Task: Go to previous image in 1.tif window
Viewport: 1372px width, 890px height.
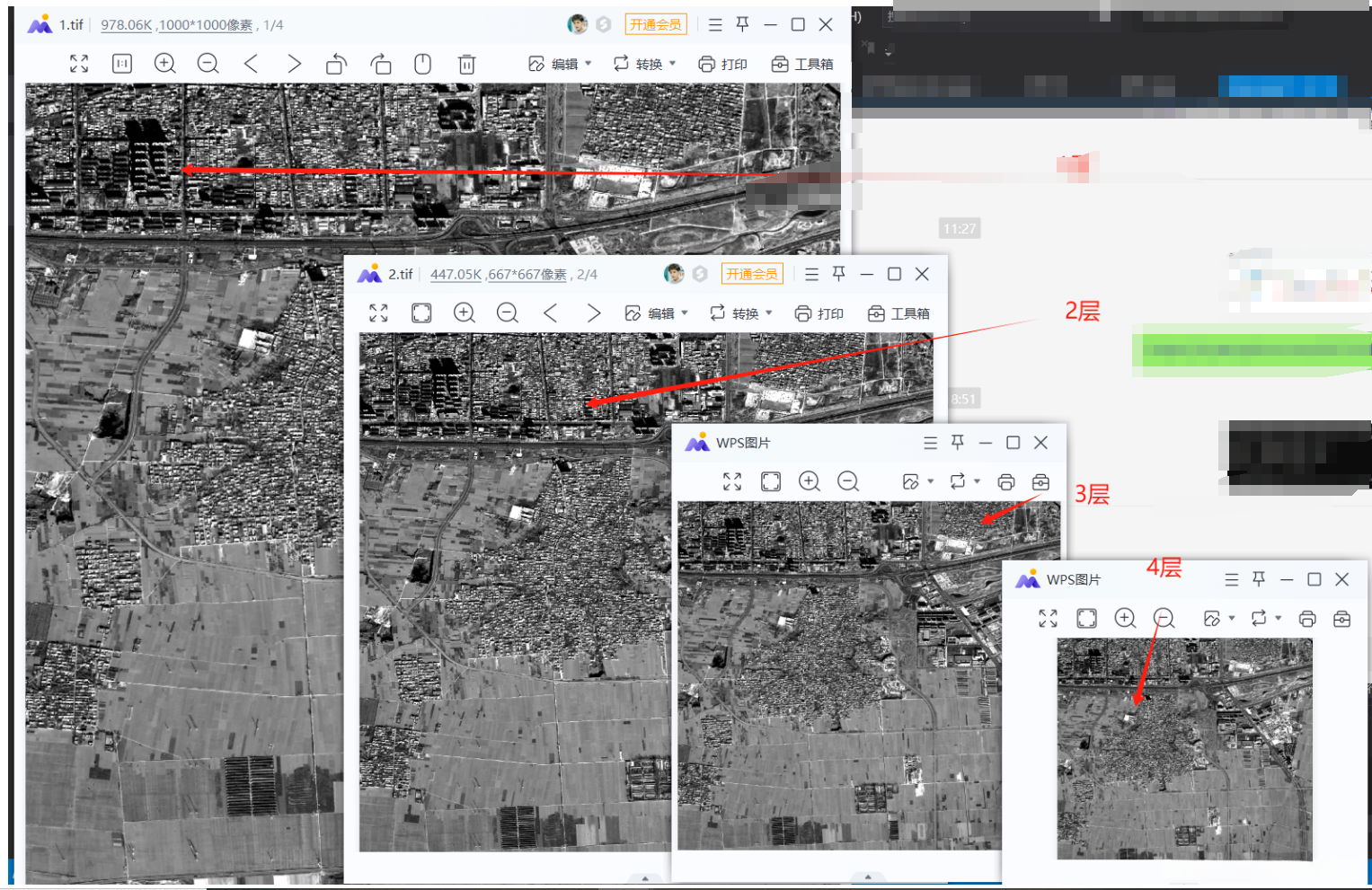Action: tap(252, 64)
